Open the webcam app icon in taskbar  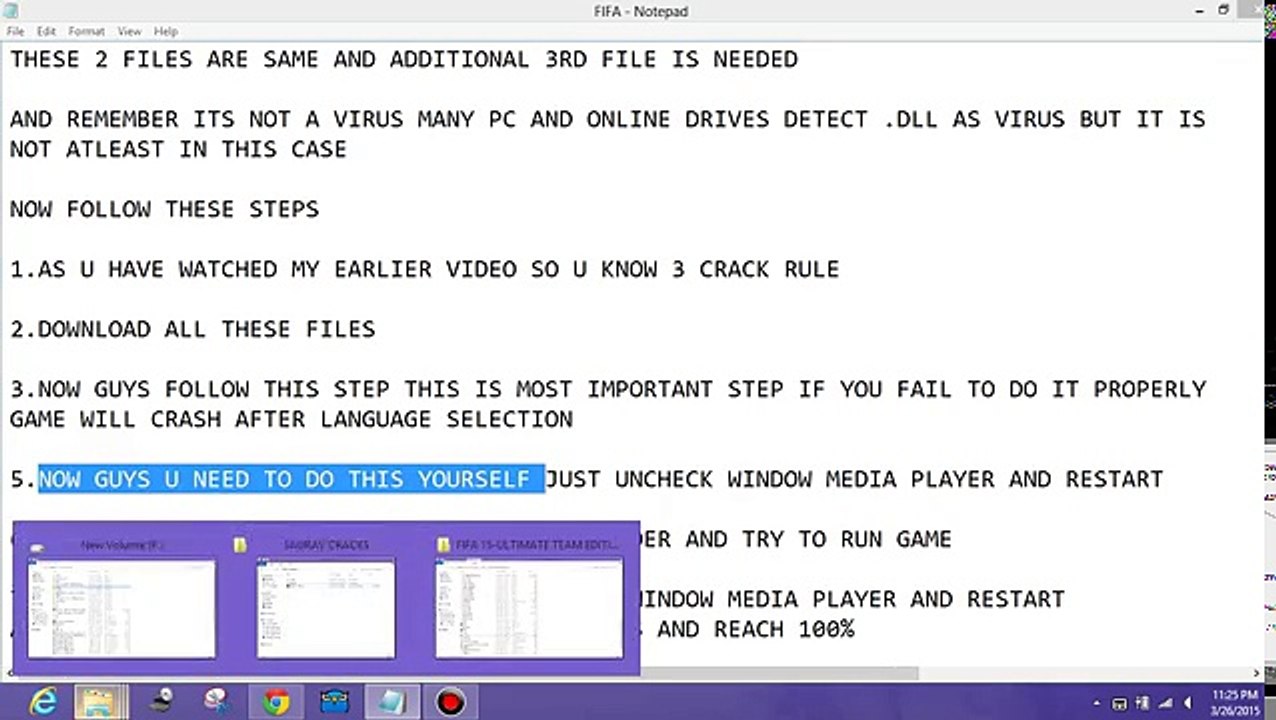point(162,702)
